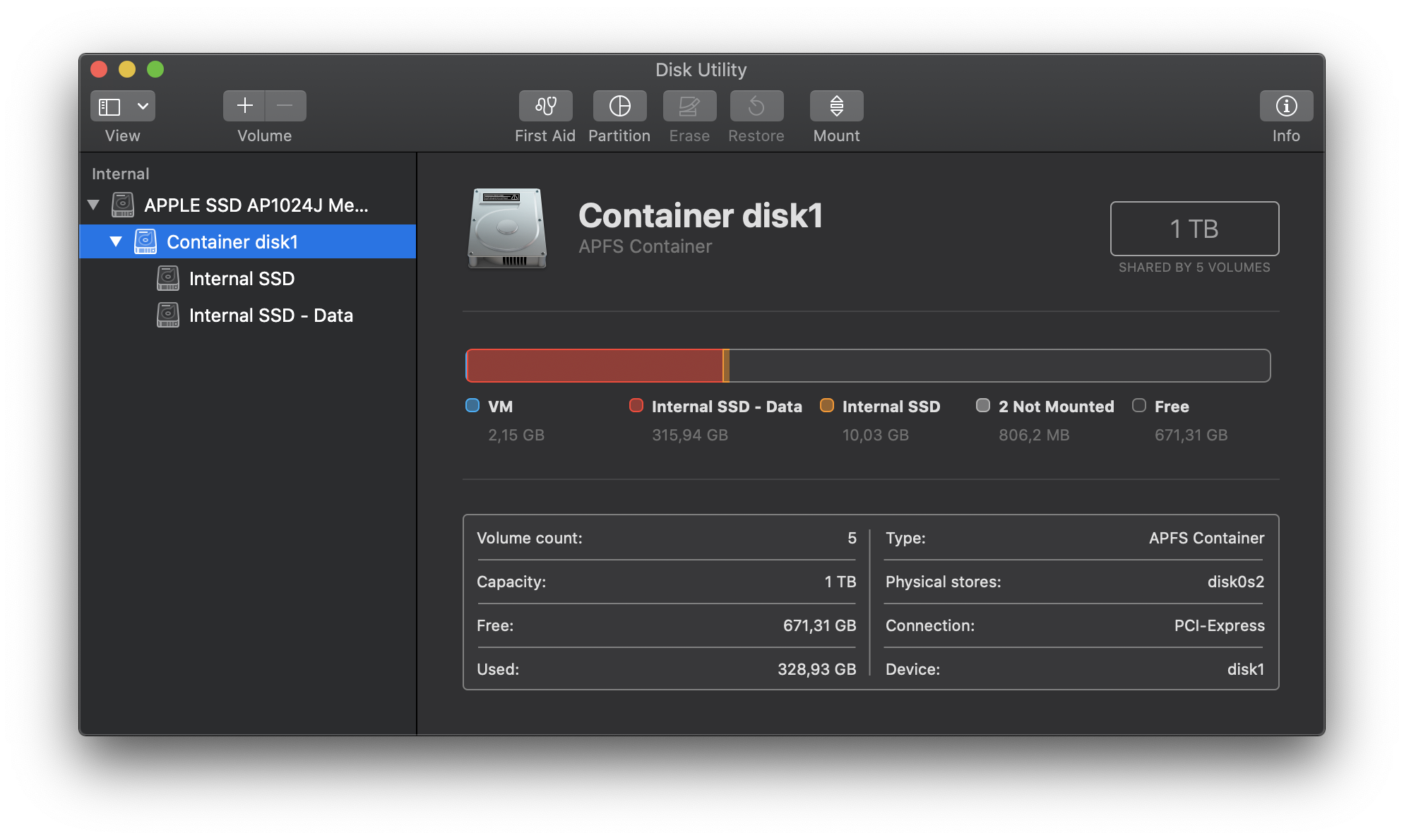Viewport: 1404px width, 840px height.
Task: Click the large Container disk1 drive image
Action: coord(507,228)
